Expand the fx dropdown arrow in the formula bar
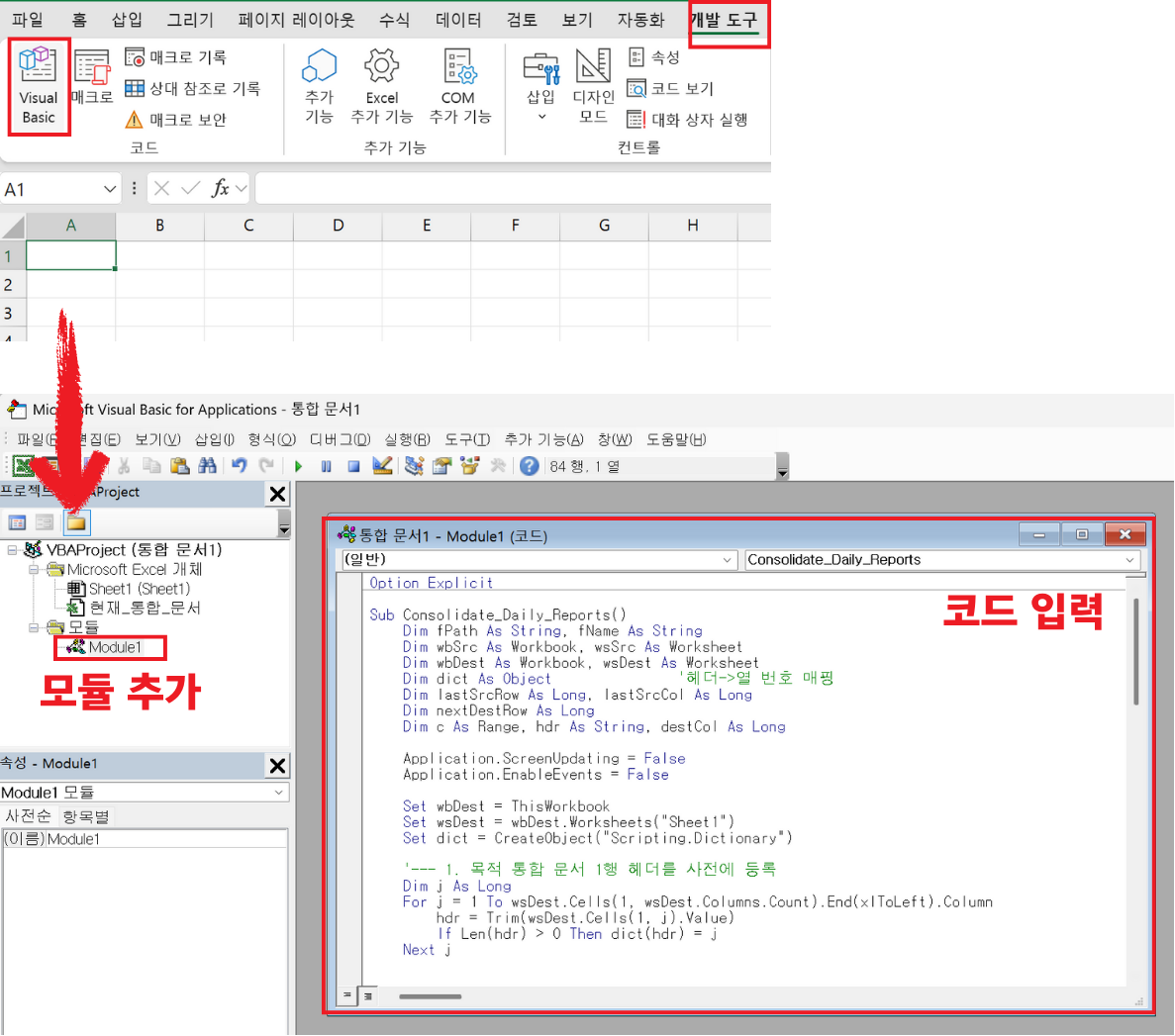 pos(242,189)
